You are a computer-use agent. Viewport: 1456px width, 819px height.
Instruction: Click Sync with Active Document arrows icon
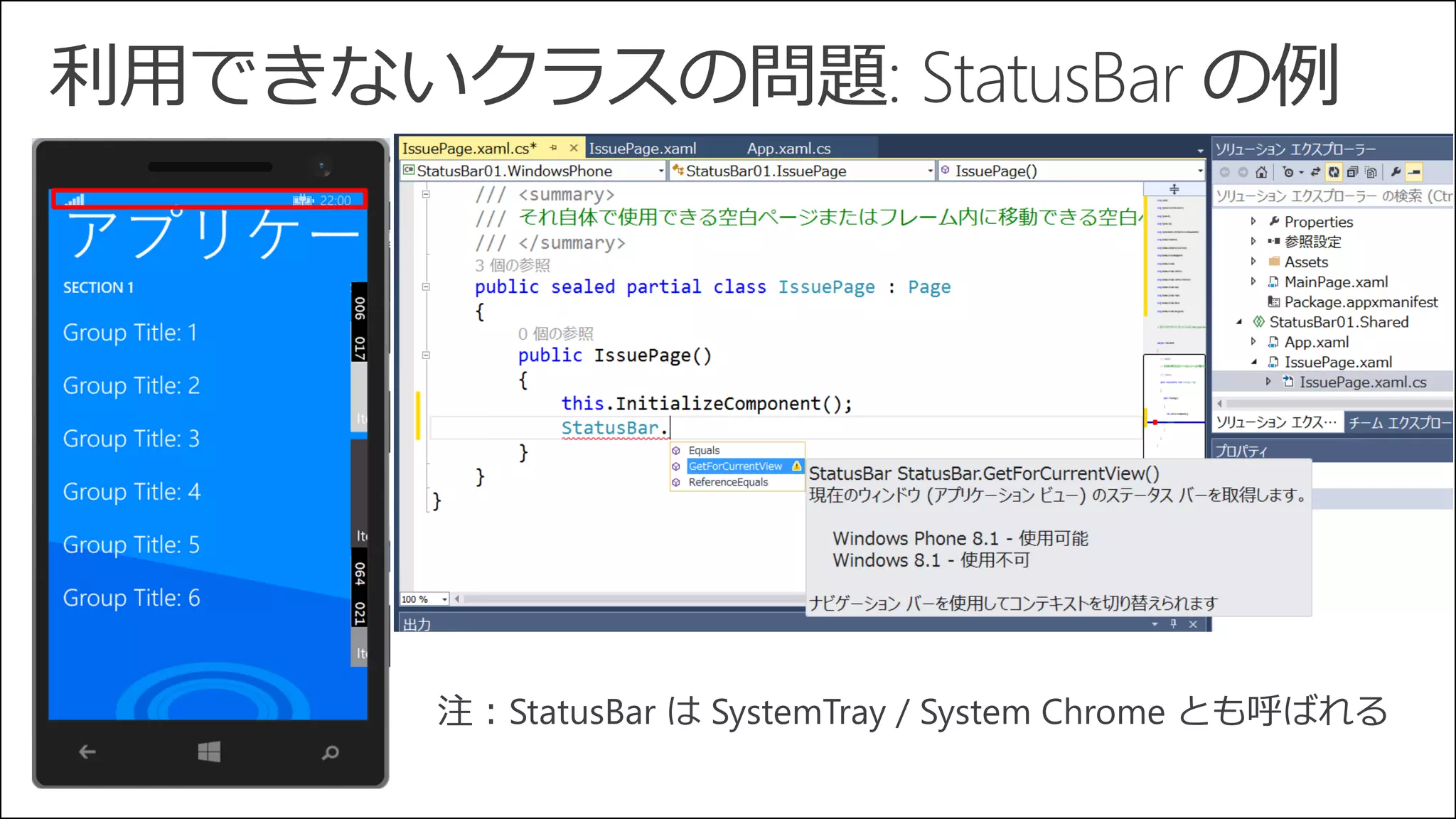point(1315,172)
